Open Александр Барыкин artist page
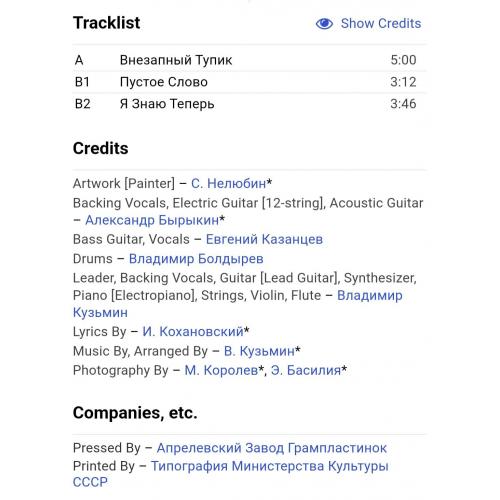The image size is (500, 500). tap(152, 220)
